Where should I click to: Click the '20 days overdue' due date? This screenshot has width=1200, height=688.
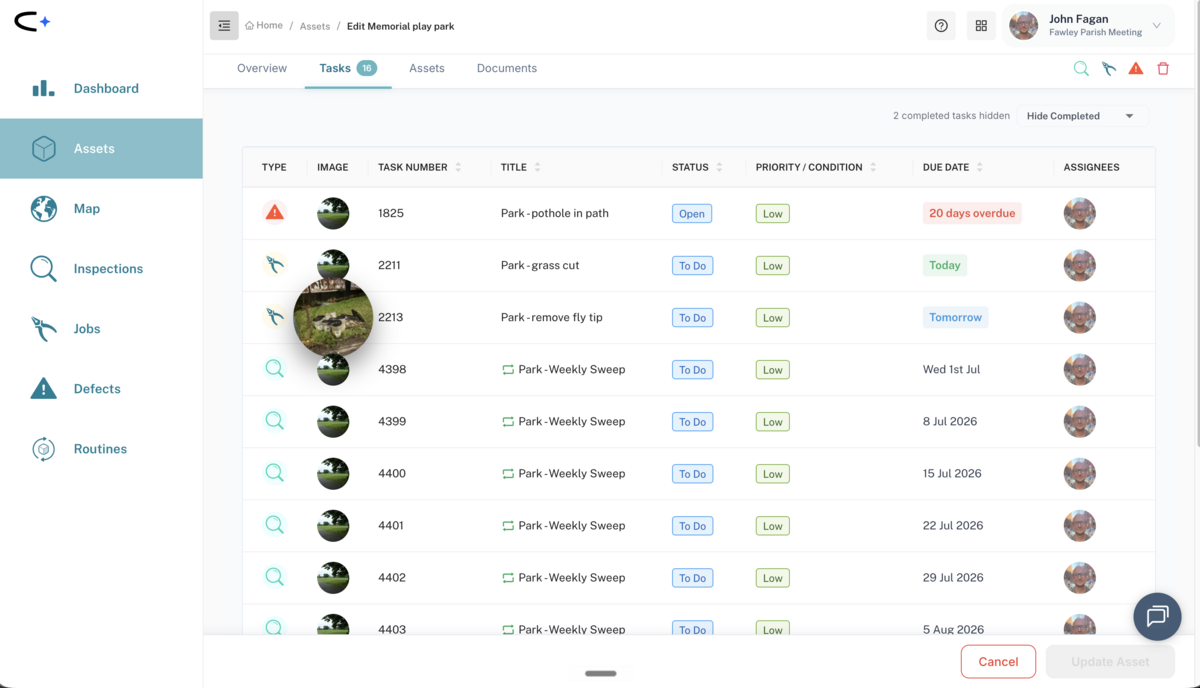coord(972,213)
